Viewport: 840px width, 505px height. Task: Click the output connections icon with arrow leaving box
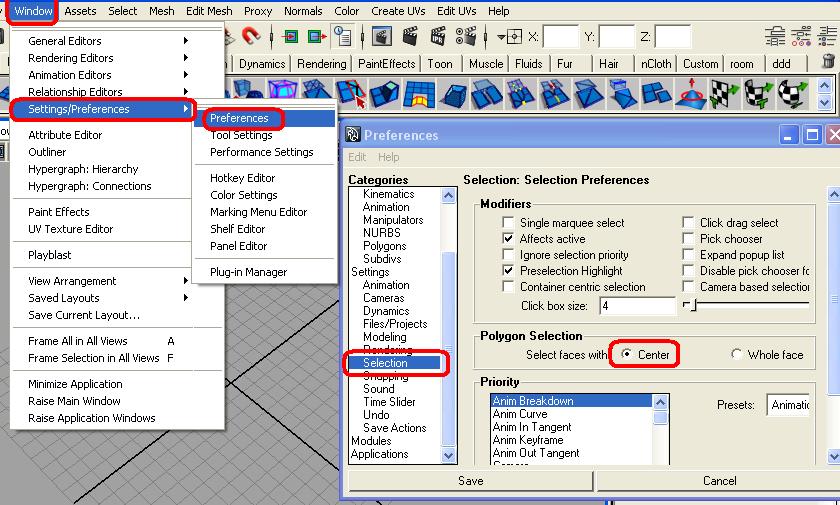tap(317, 36)
